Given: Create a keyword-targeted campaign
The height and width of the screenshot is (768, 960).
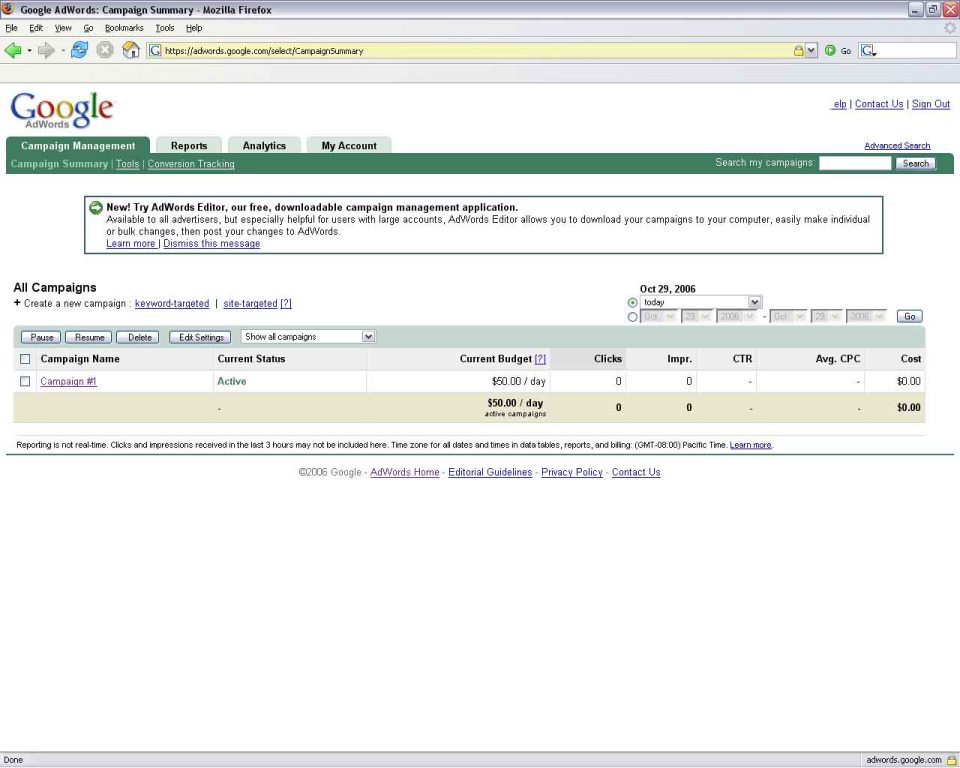Looking at the screenshot, I should point(172,303).
